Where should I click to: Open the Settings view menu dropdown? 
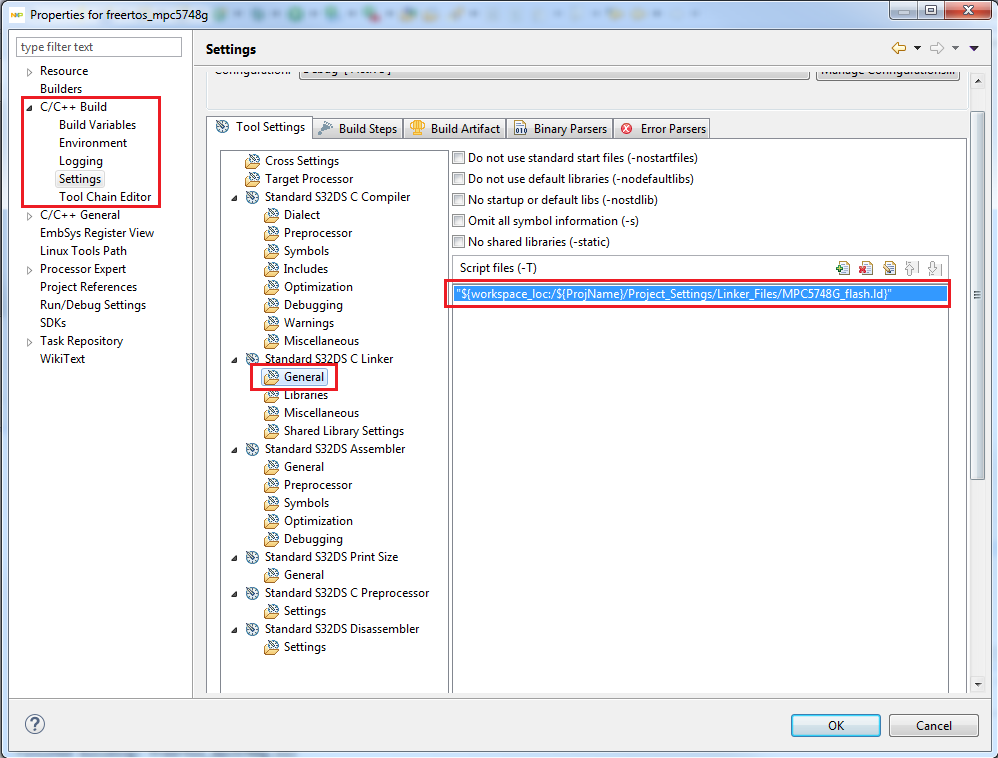tap(974, 48)
